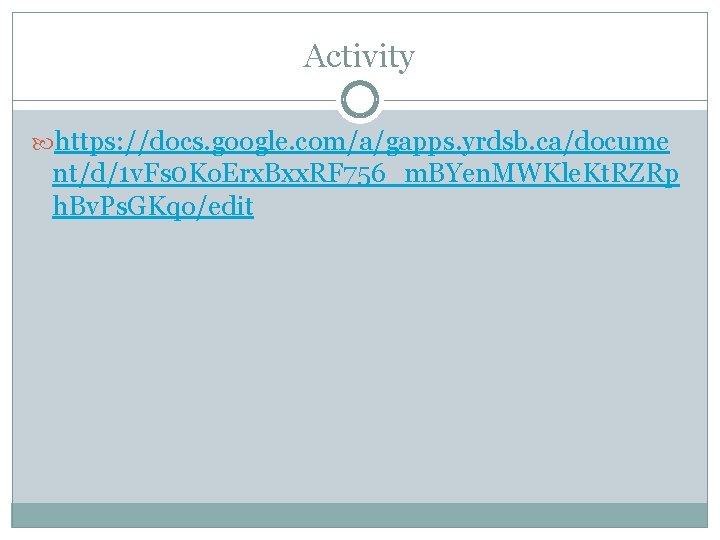The width and height of the screenshot is (720, 540).
Task: Click the white header area right of the title
Action: (560, 55)
